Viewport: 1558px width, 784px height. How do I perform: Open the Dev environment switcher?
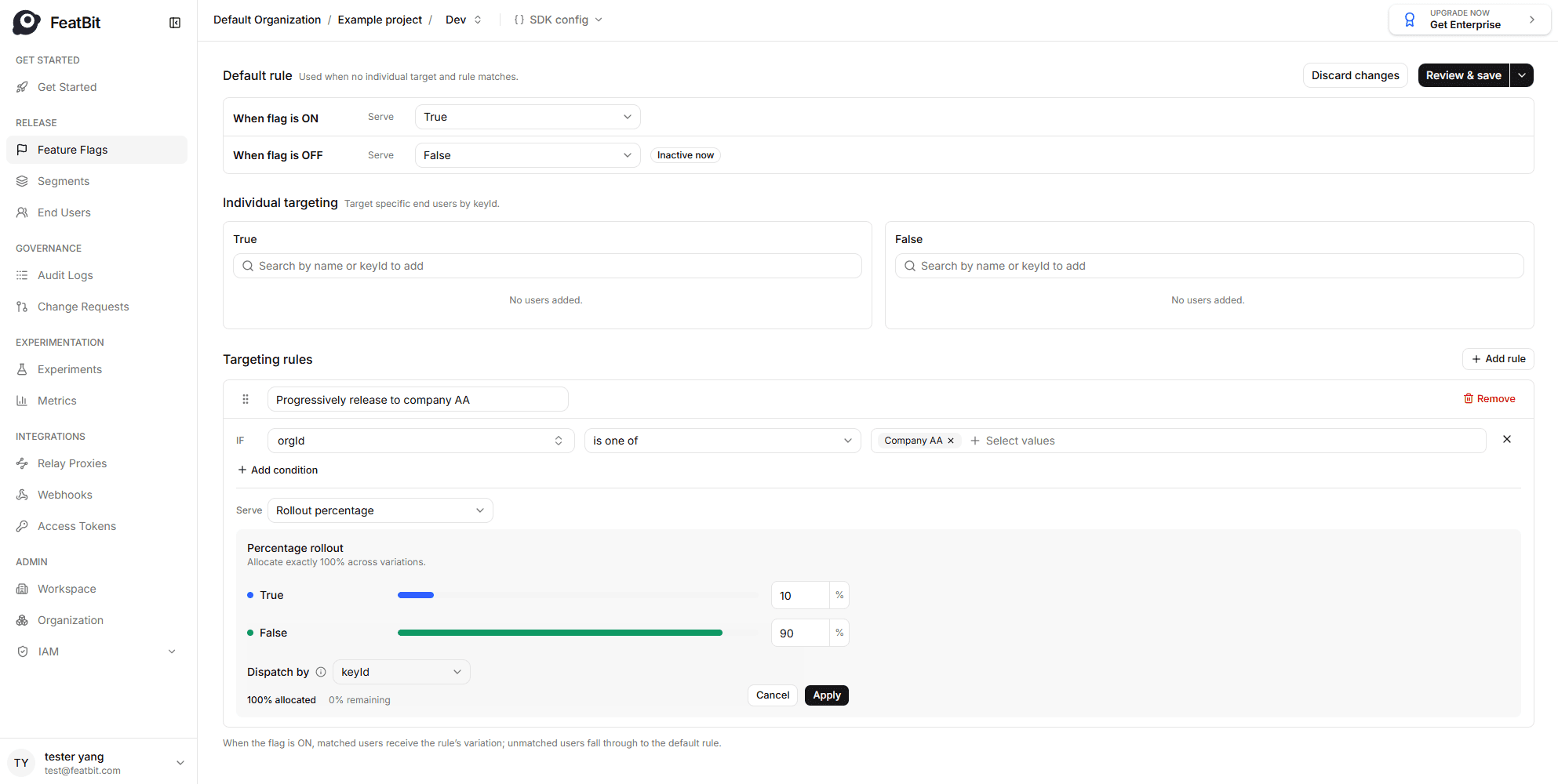464,20
